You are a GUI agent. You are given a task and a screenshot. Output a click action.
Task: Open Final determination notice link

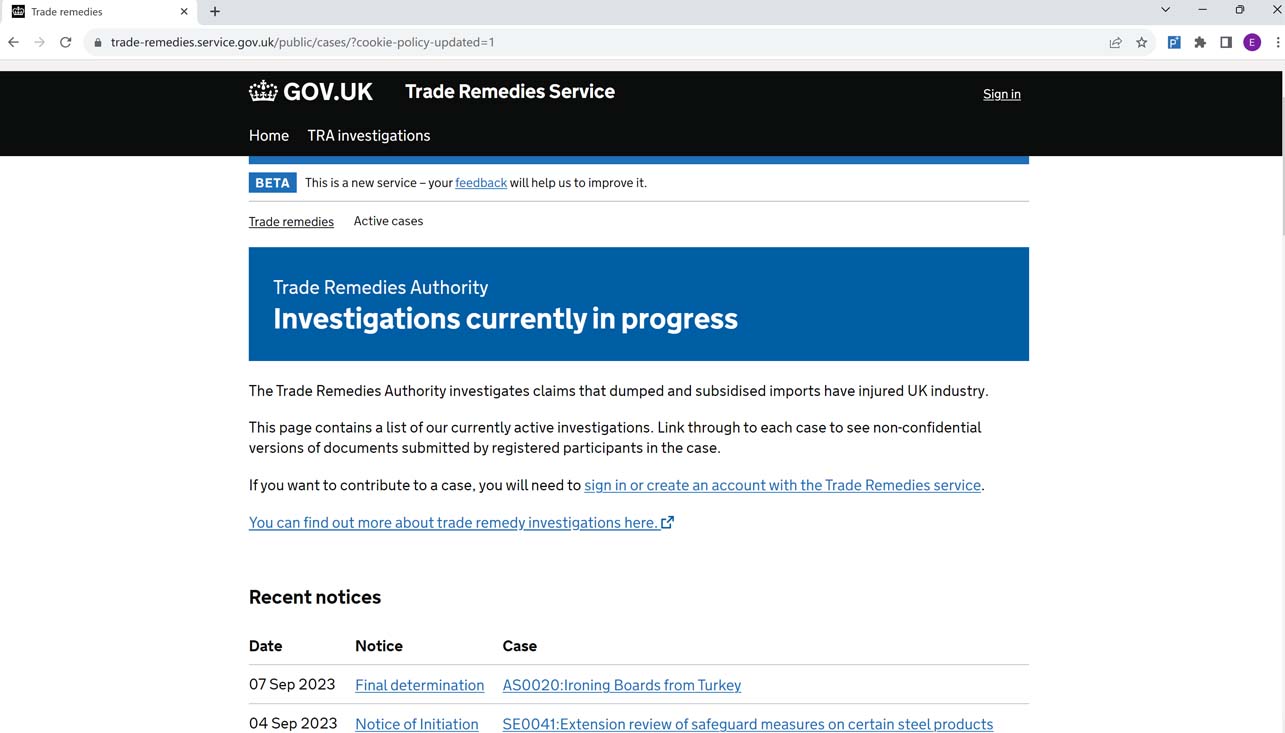419,685
